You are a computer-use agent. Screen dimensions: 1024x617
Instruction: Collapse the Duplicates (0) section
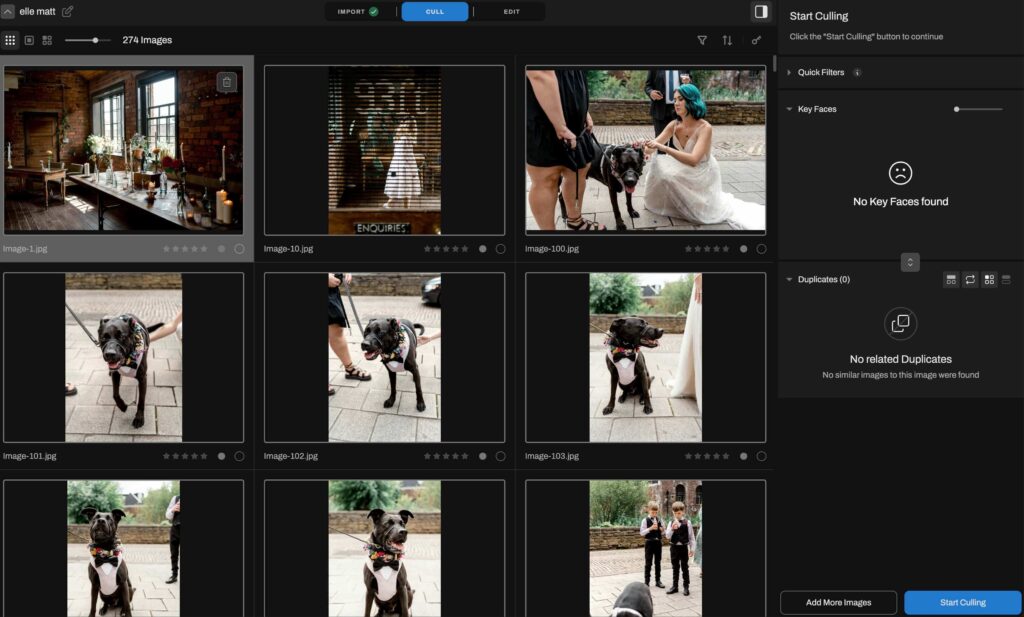coord(789,279)
